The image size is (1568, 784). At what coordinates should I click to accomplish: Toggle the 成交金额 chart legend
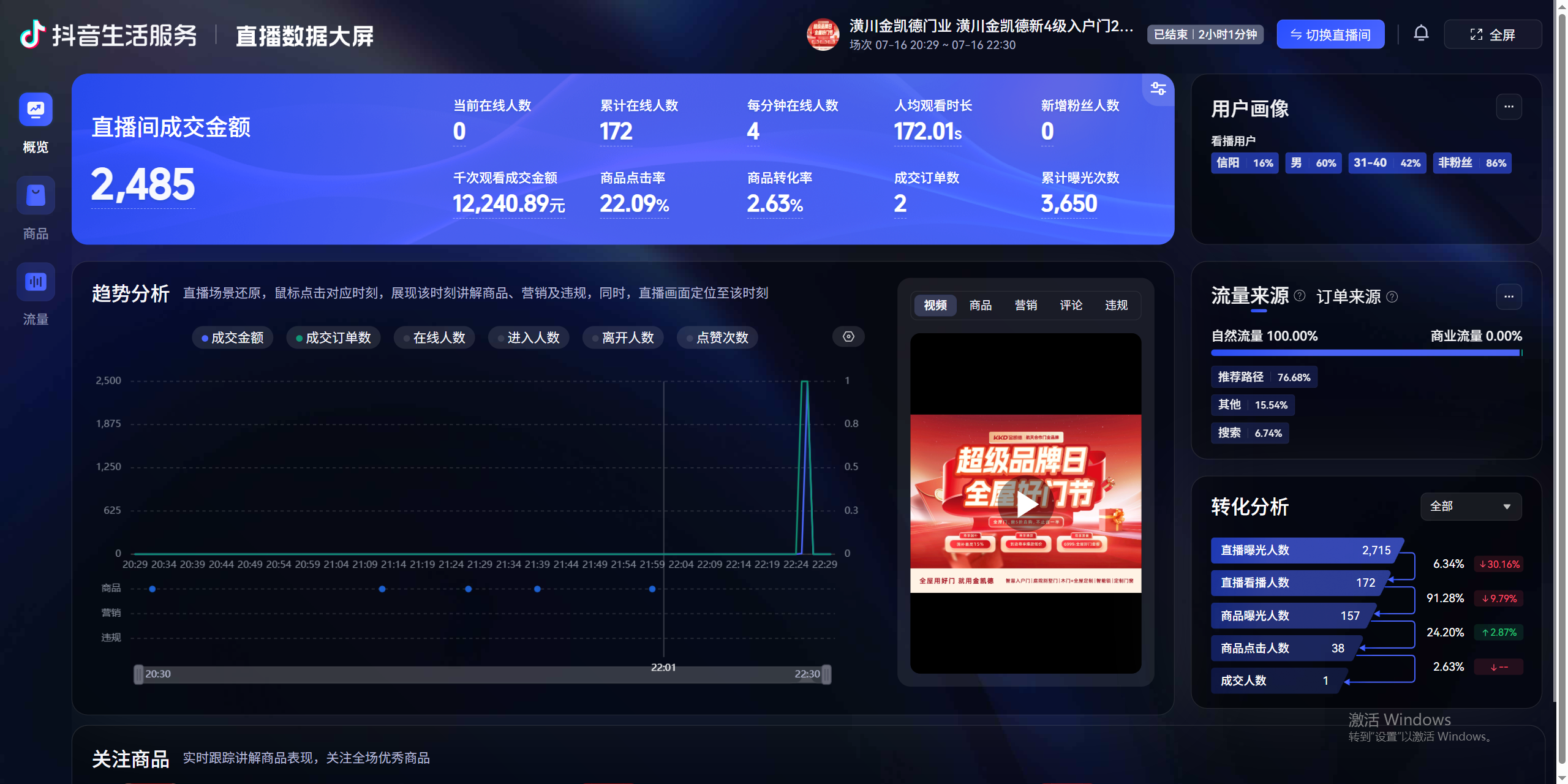[233, 337]
